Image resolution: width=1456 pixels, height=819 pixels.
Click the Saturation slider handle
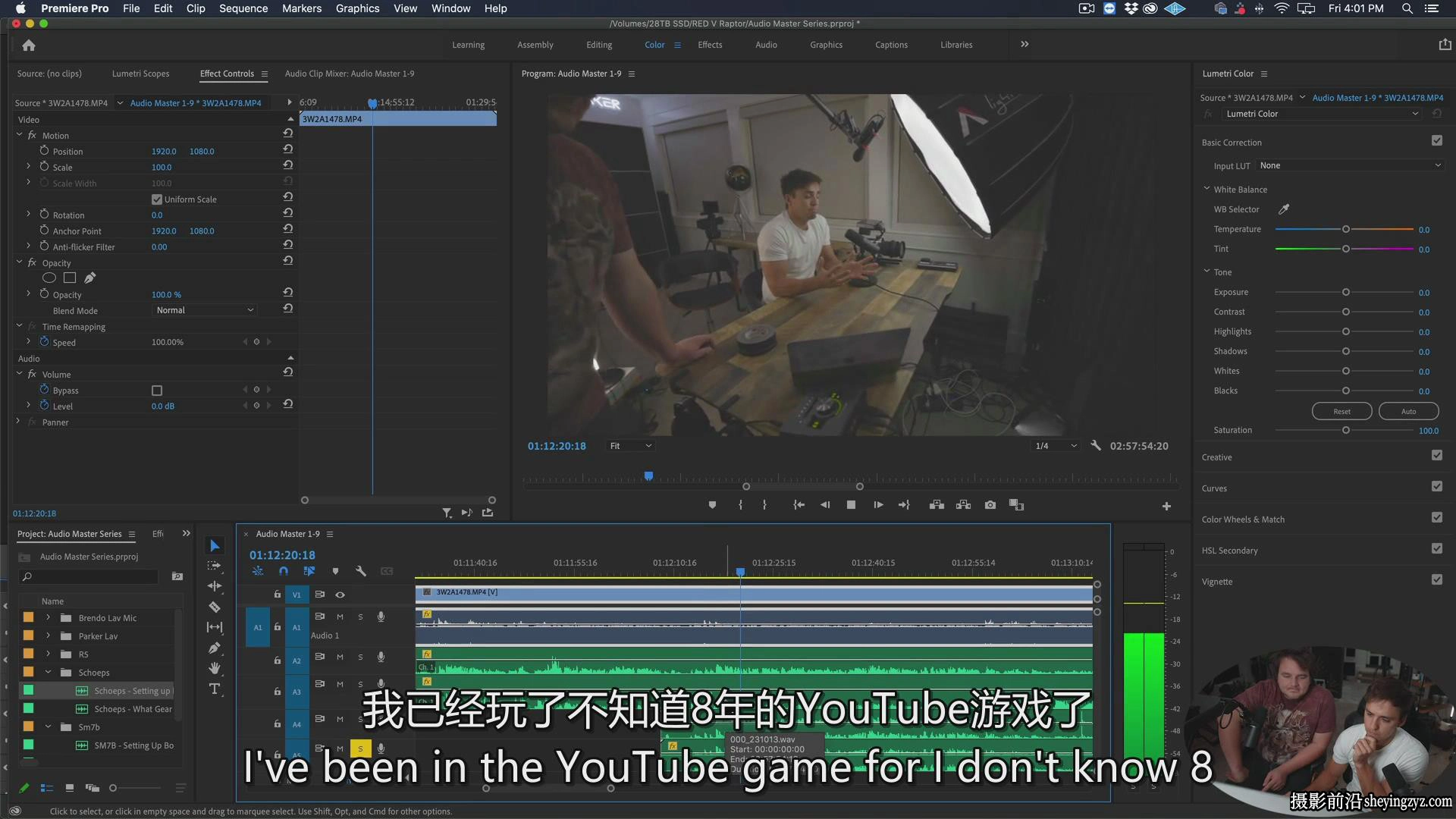(1346, 430)
